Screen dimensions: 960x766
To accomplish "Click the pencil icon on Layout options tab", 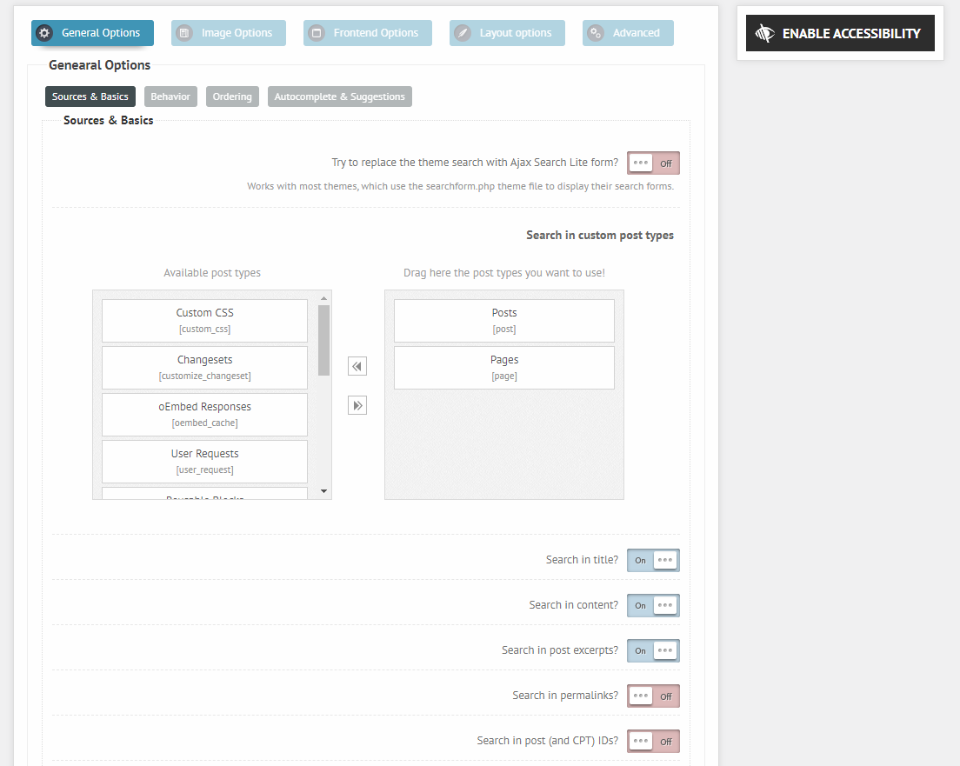I will pos(463,33).
